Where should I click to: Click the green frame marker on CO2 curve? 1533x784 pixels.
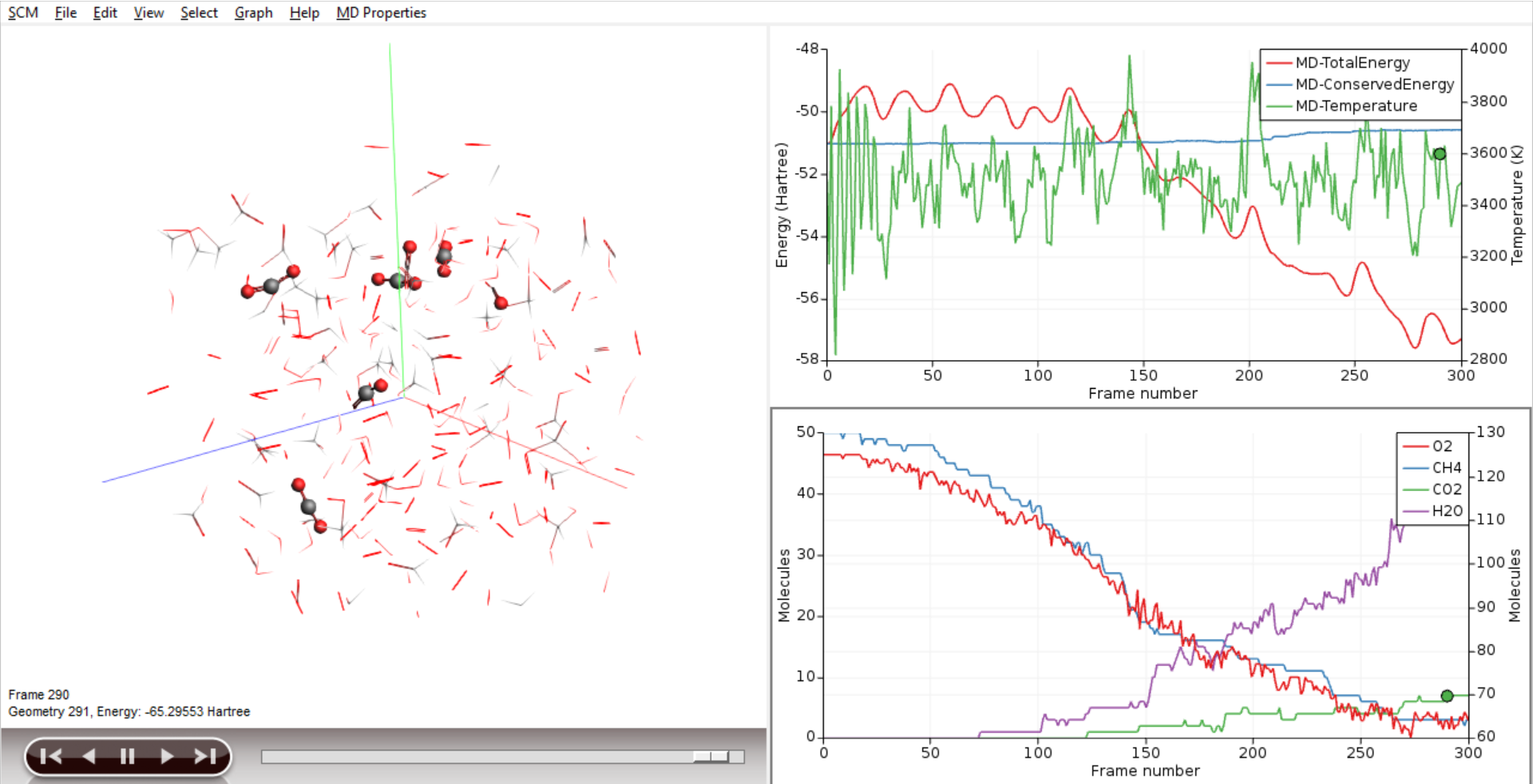[1447, 696]
